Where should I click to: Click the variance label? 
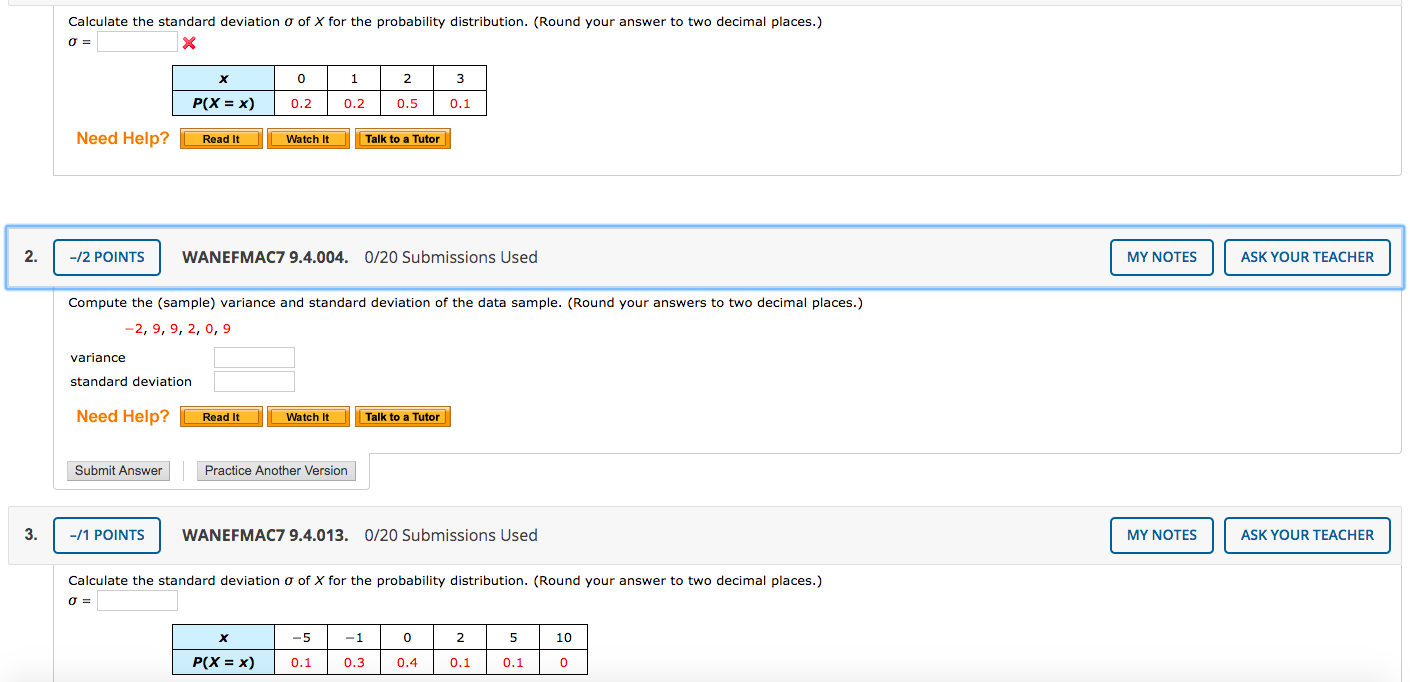98,358
